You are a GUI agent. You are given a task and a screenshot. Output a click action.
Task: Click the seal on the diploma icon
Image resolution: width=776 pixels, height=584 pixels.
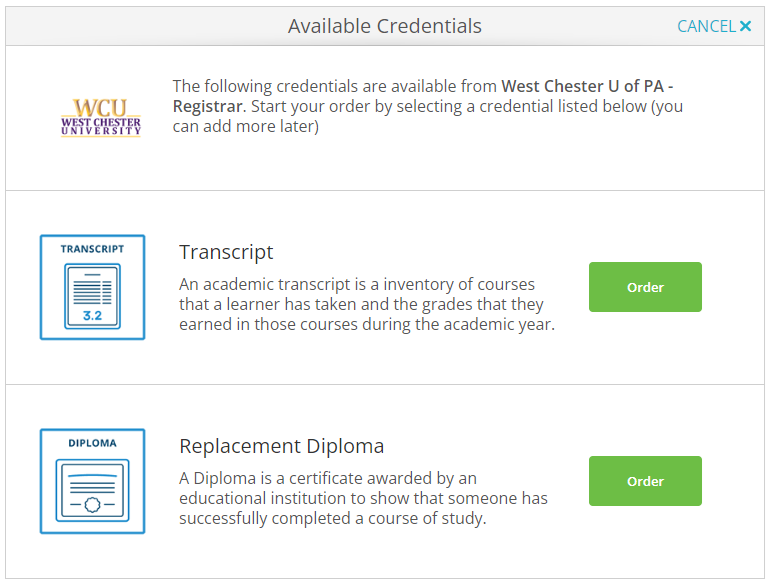click(x=92, y=505)
